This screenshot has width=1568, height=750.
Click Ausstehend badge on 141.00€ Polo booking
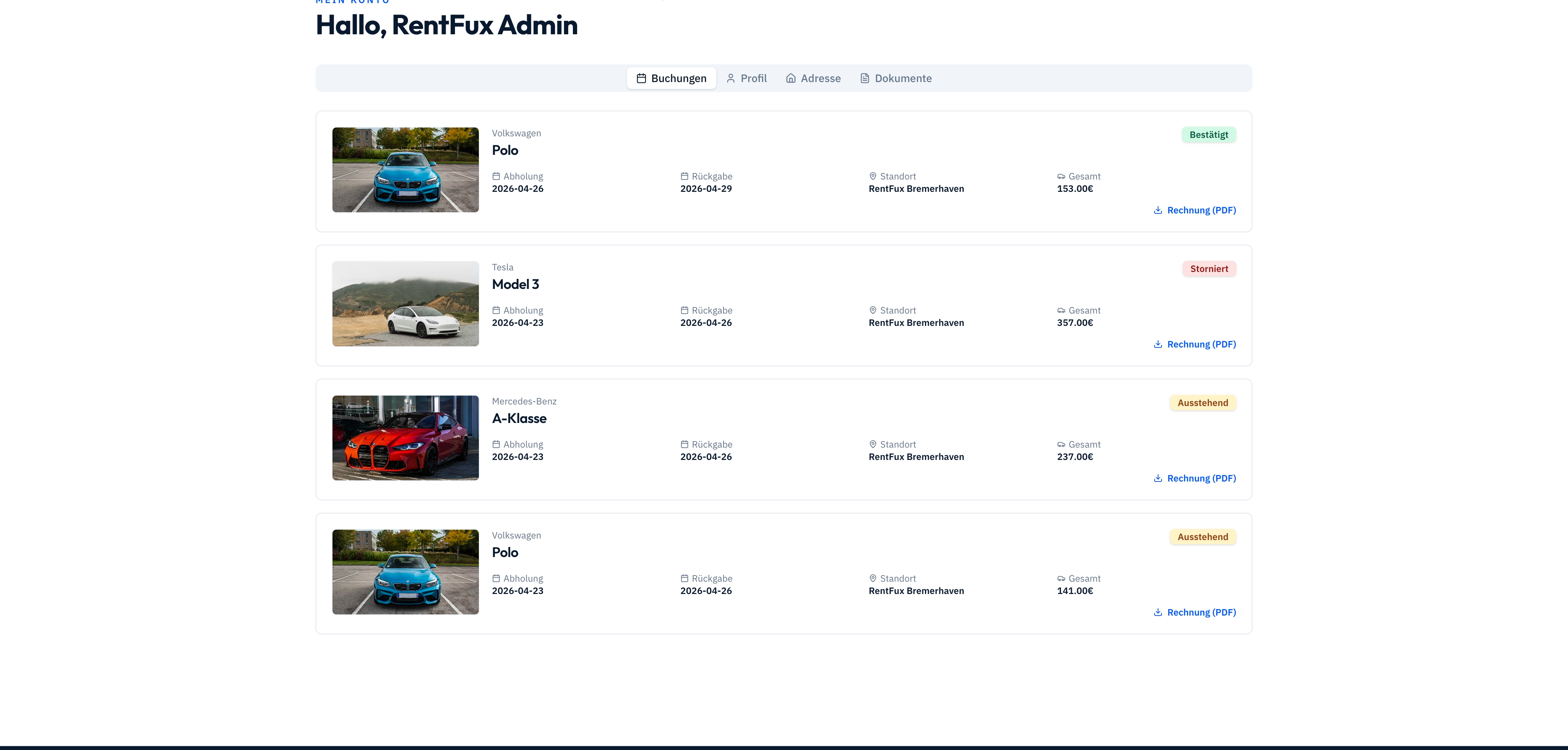[x=1202, y=536]
